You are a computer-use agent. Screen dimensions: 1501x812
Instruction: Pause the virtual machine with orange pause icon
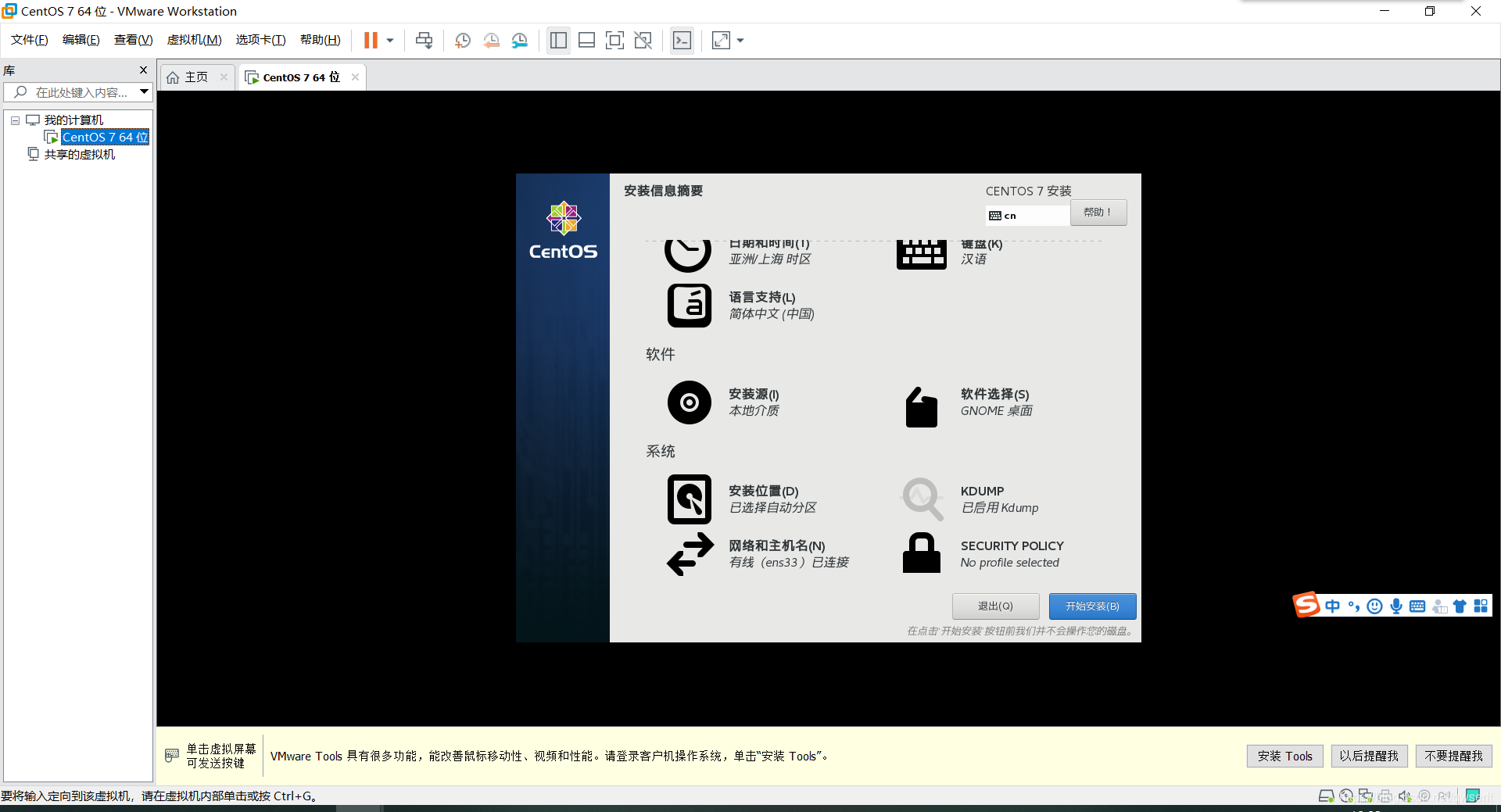coord(371,40)
